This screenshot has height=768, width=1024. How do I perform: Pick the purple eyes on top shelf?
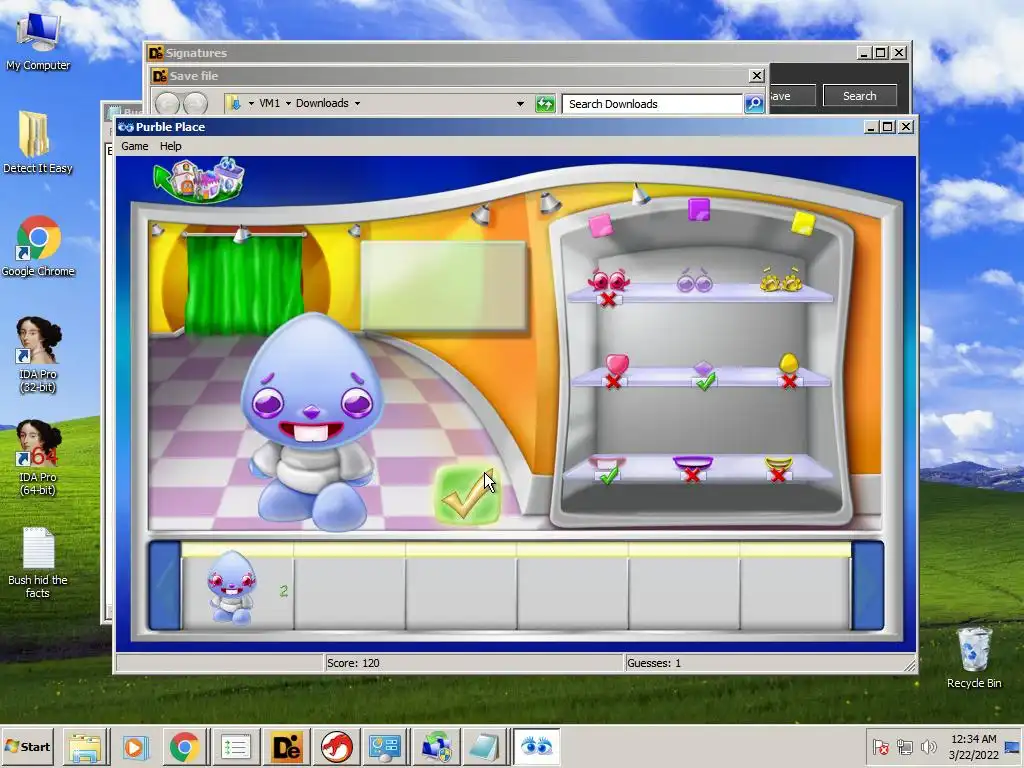pos(694,281)
